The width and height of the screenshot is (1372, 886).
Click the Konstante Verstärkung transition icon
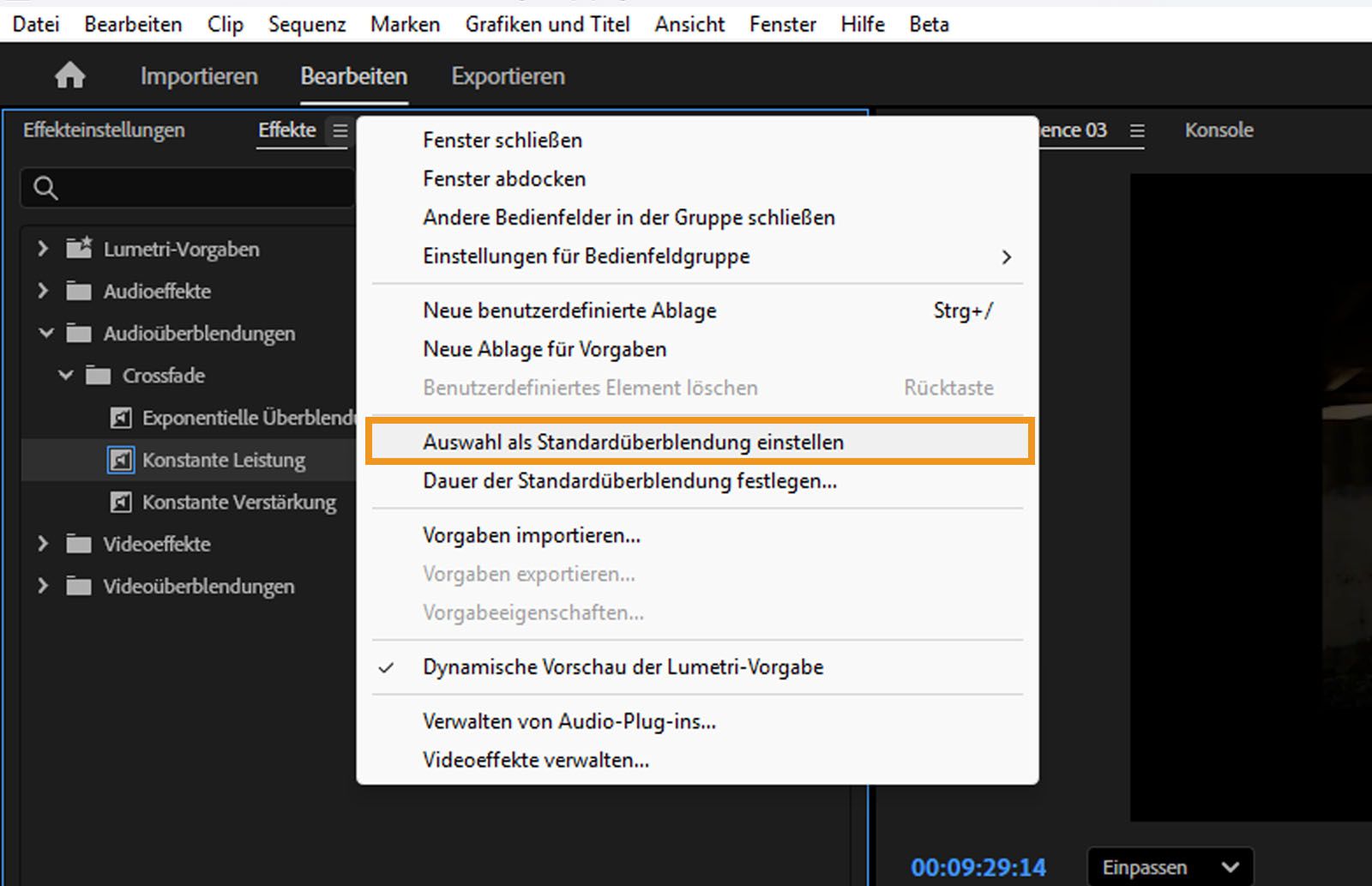click(121, 502)
